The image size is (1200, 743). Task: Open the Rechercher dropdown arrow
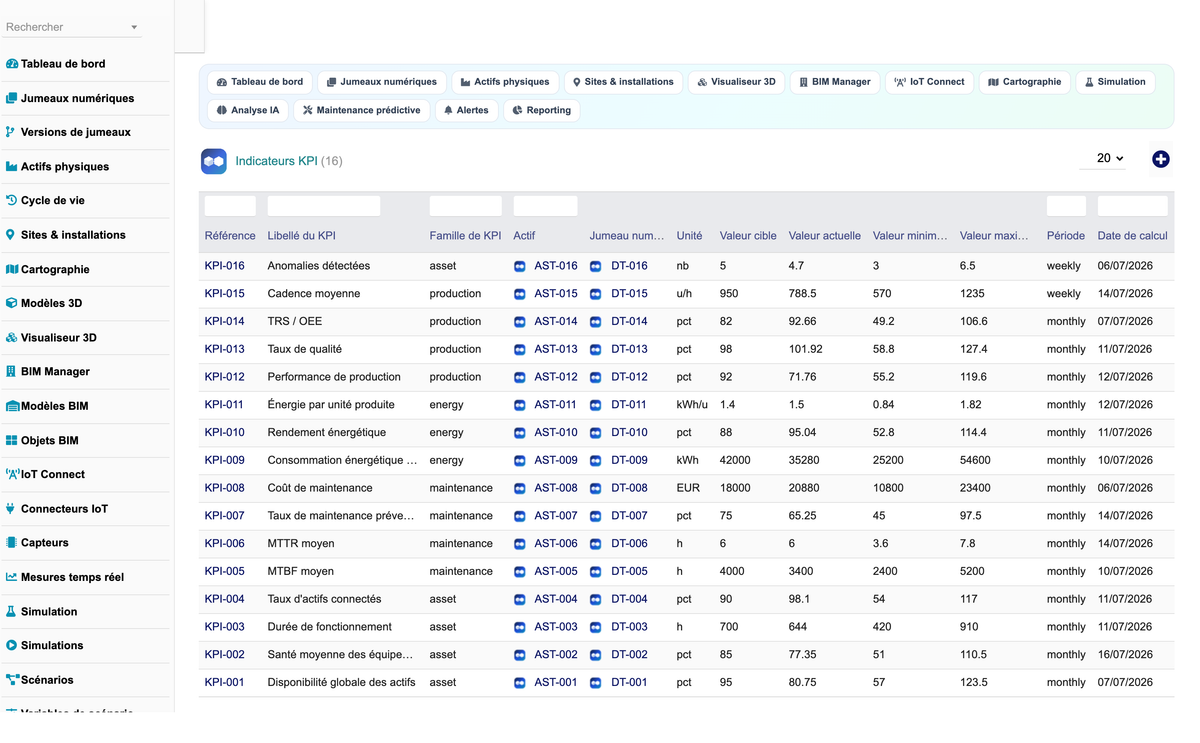click(134, 28)
